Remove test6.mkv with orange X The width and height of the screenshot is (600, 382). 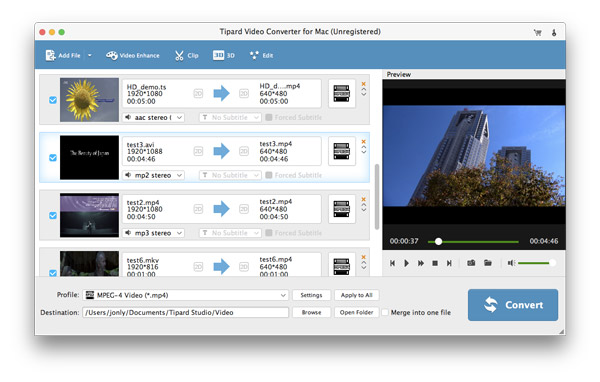click(x=364, y=257)
